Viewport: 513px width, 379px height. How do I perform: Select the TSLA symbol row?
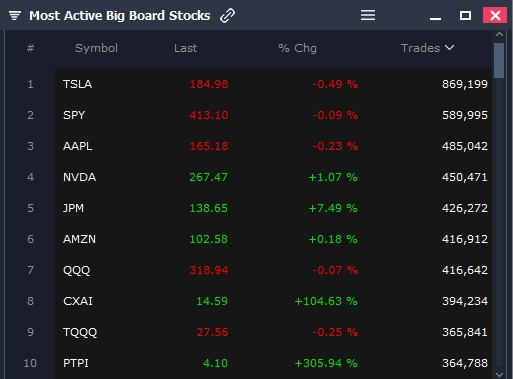pos(273,84)
